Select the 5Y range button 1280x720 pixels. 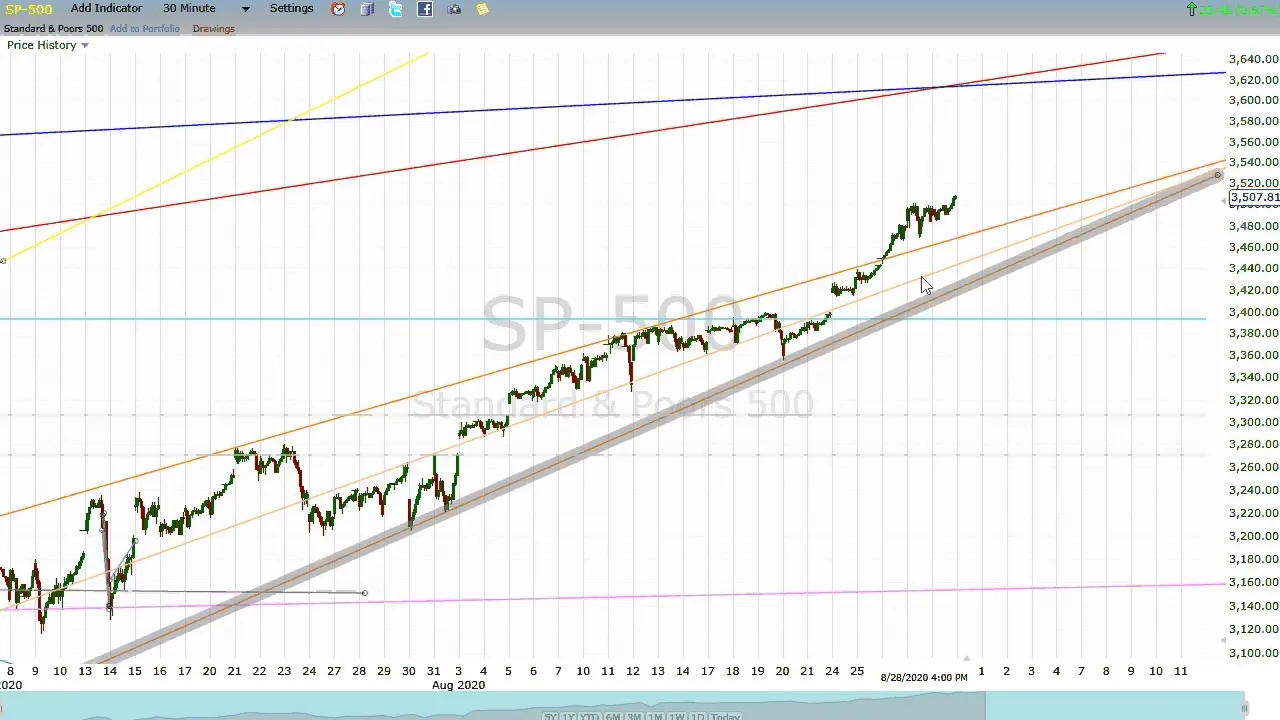550,715
